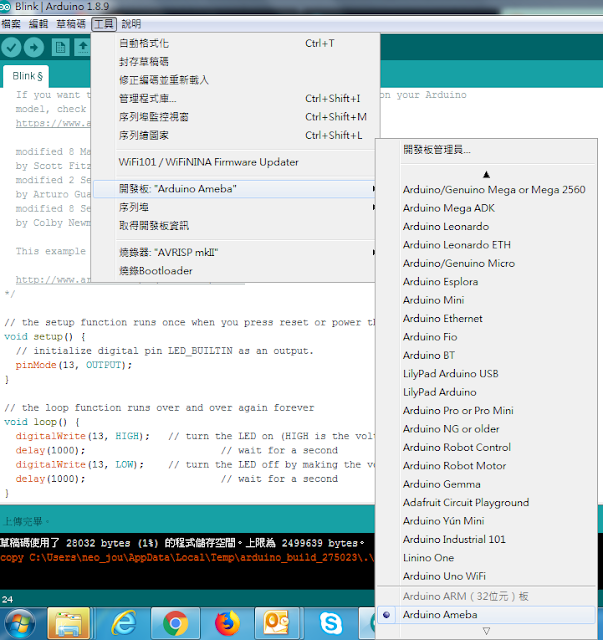603x640 pixels.
Task: Click the Open sketch up-arrow icon
Action: click(x=82, y=48)
